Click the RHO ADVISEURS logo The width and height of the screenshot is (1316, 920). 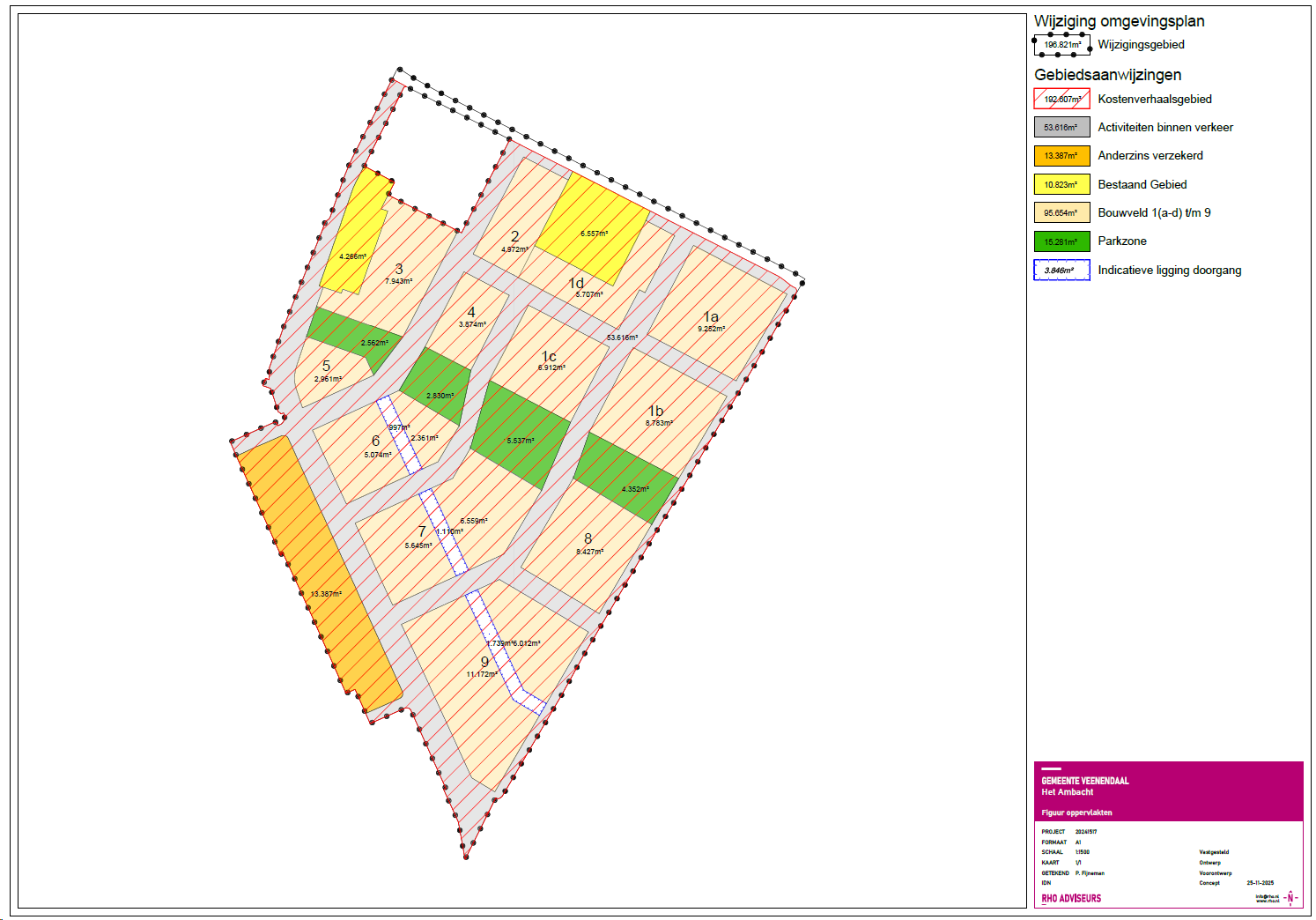(1071, 899)
